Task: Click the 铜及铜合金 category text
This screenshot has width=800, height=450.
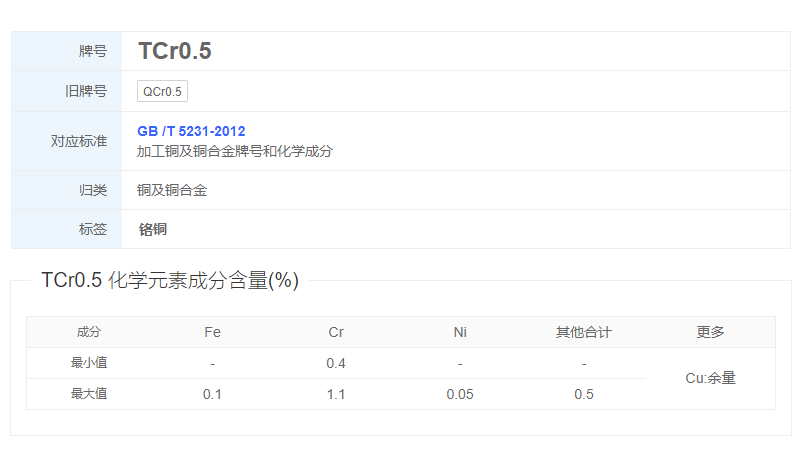Action: [172, 190]
